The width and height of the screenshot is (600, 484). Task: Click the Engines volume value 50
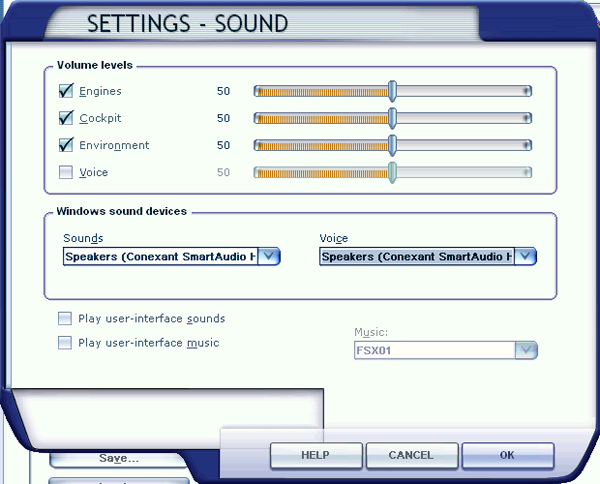(223, 91)
